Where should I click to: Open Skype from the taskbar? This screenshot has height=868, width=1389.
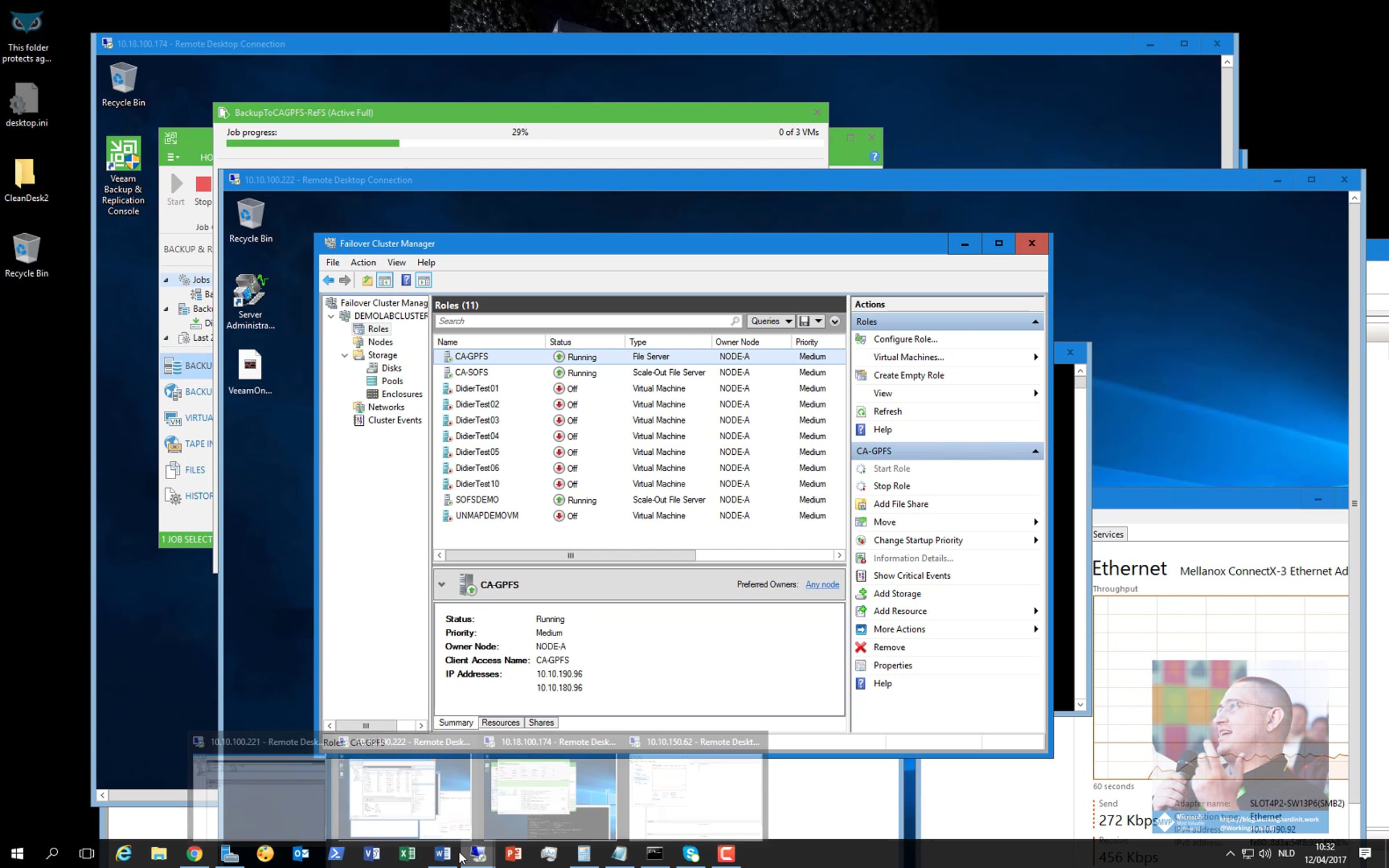click(690, 854)
